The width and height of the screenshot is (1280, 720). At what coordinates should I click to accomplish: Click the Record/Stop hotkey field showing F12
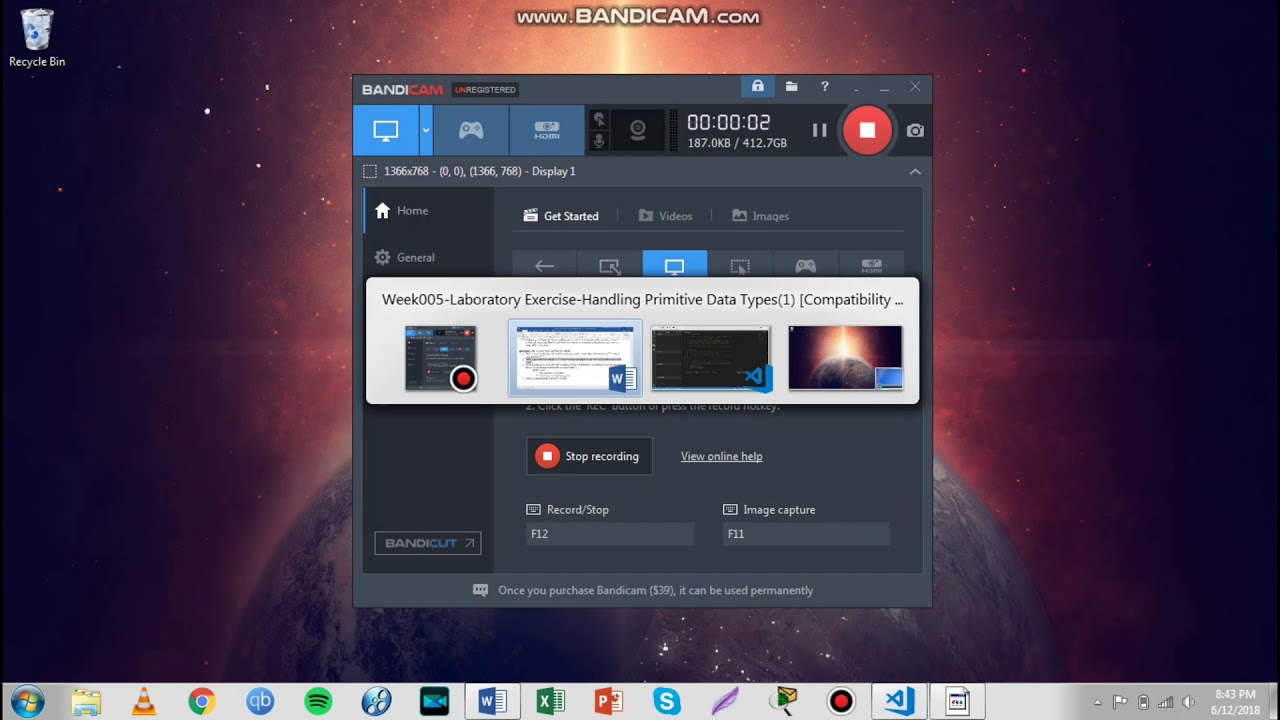[x=610, y=534]
